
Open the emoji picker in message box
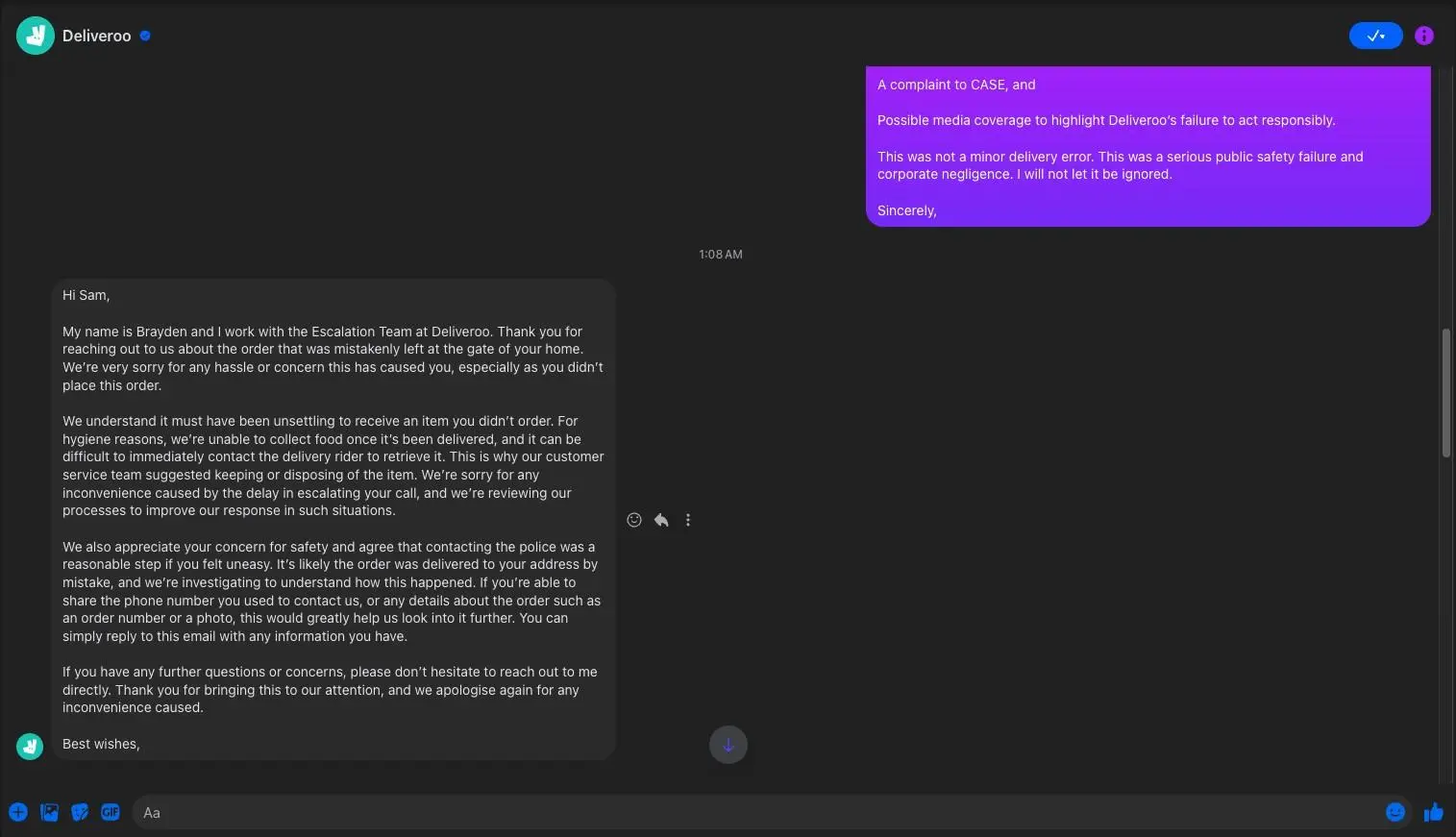click(x=1395, y=812)
